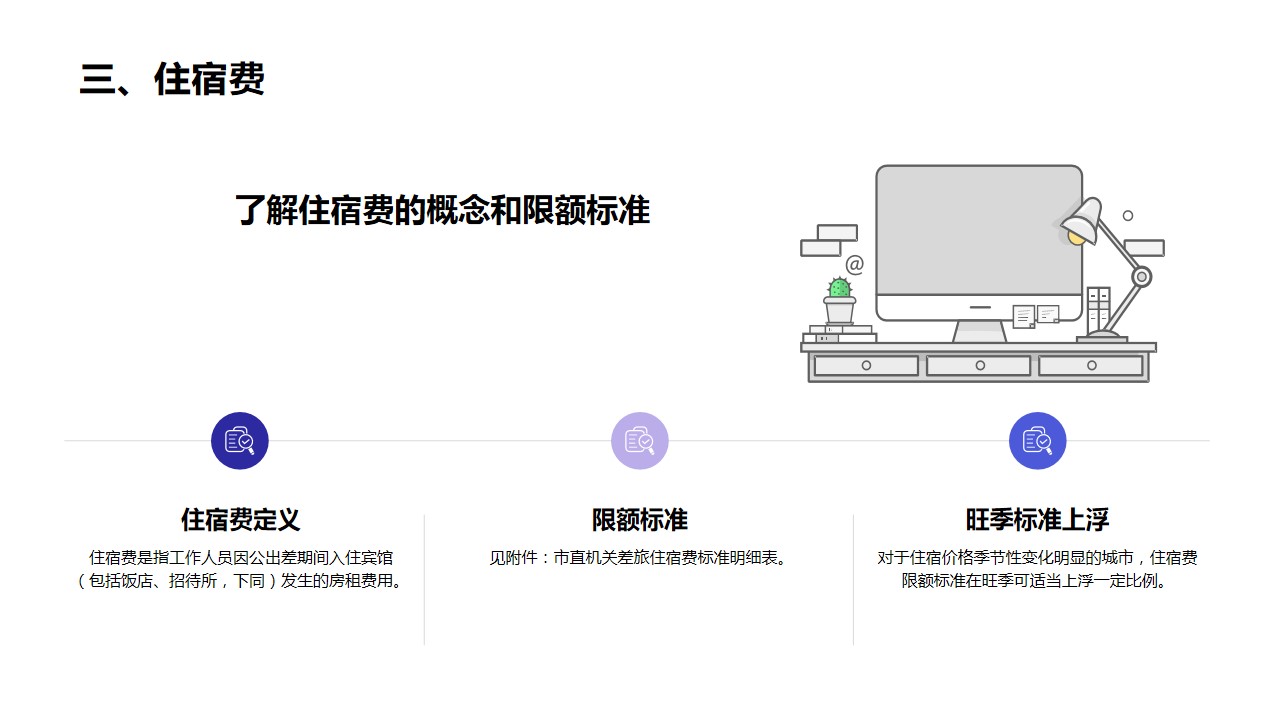1280x720 pixels.
Task: Select the green cactus plant illustration
Action: coord(839,299)
